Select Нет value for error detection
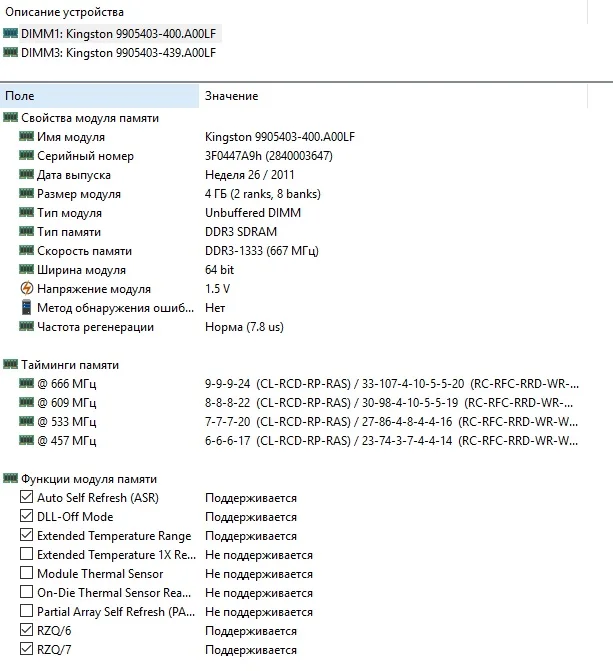 point(215,308)
